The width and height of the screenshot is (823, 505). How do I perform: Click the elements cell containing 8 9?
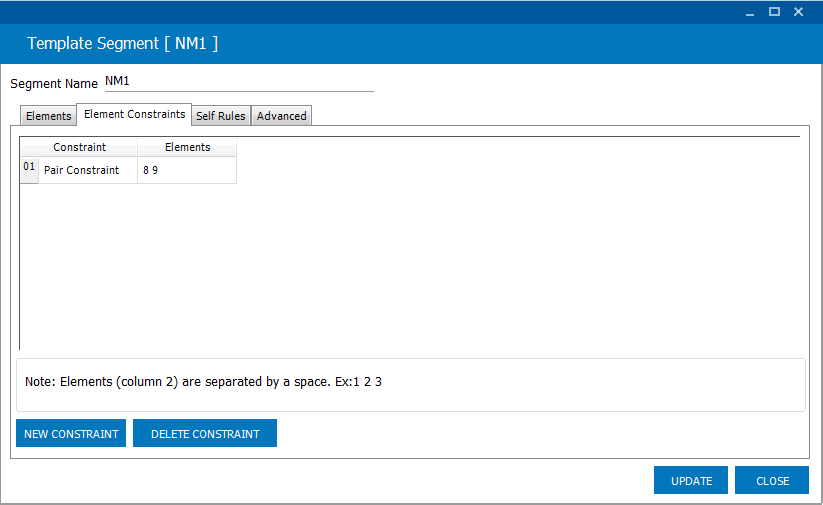187,170
